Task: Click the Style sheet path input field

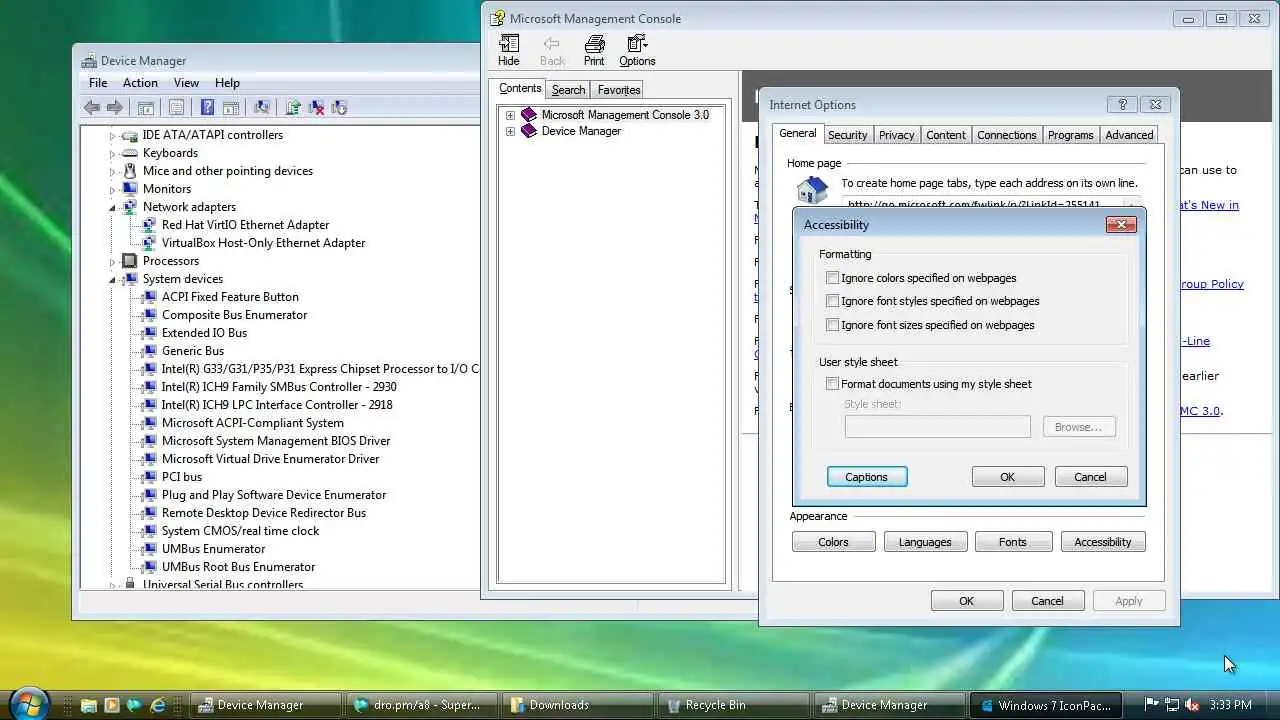Action: (x=938, y=427)
